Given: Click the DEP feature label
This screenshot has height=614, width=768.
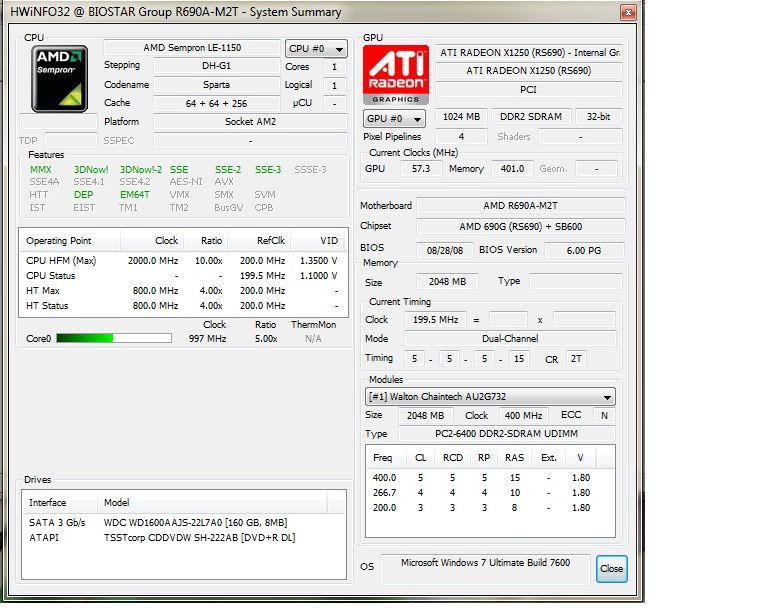Looking at the screenshot, I should click(x=83, y=194).
